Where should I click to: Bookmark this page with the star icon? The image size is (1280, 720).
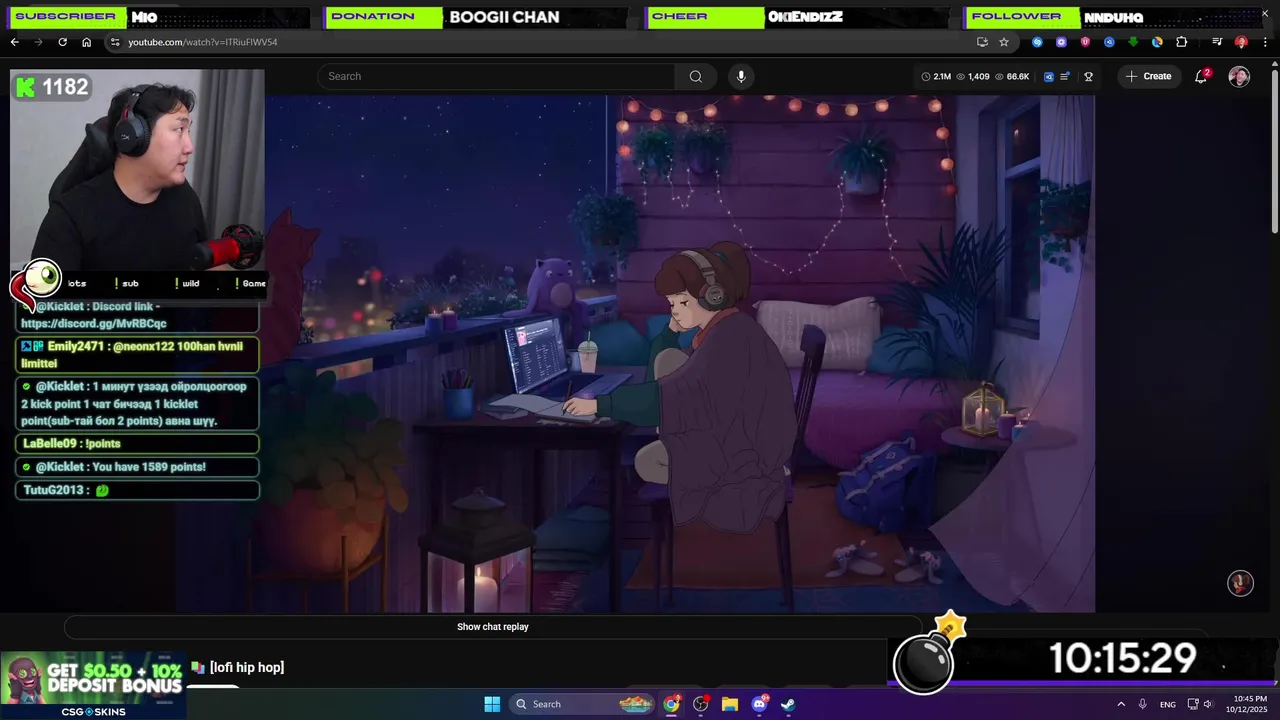point(1004,42)
